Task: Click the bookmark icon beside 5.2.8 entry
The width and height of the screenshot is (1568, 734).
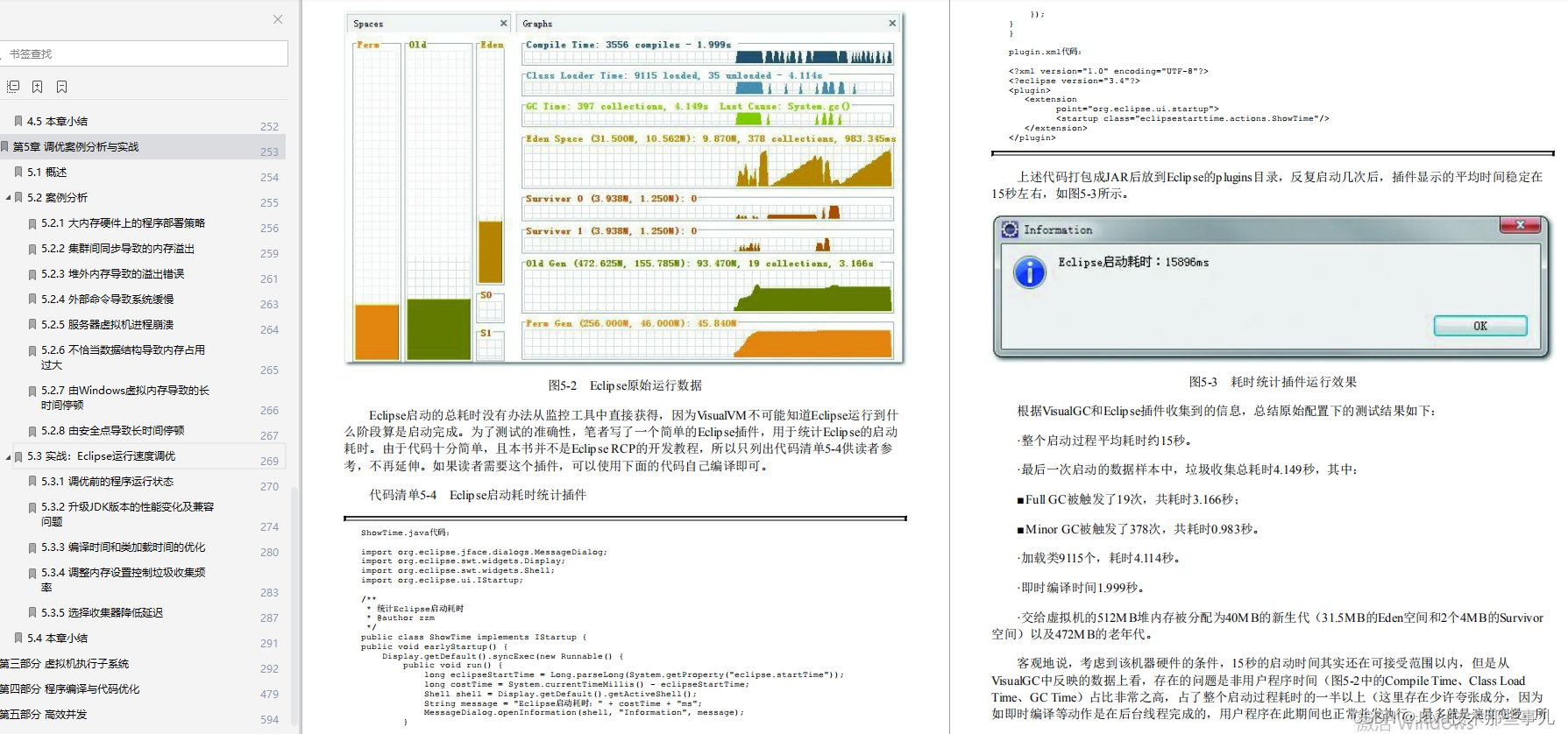Action: tap(32, 431)
